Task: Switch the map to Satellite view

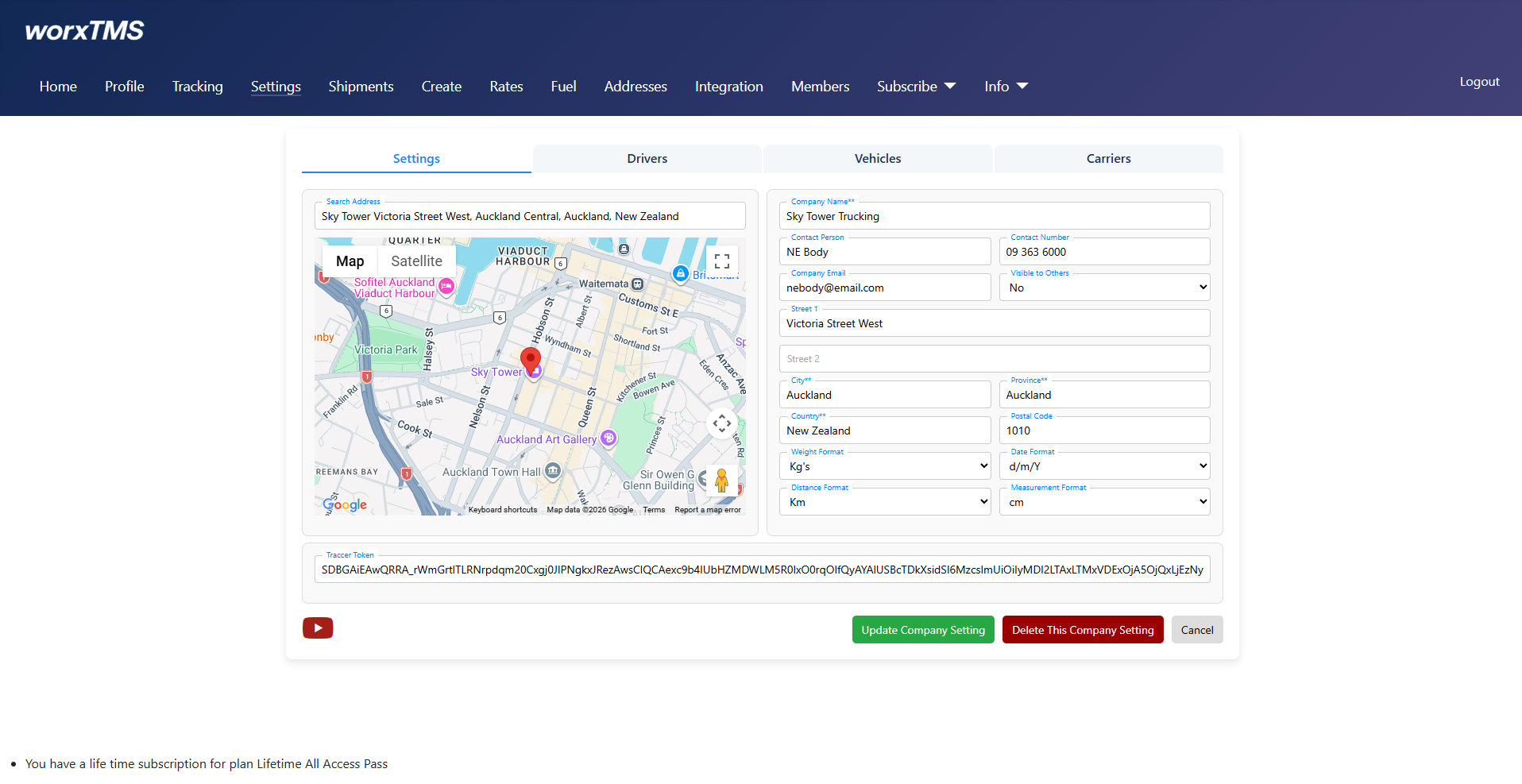Action: (416, 261)
